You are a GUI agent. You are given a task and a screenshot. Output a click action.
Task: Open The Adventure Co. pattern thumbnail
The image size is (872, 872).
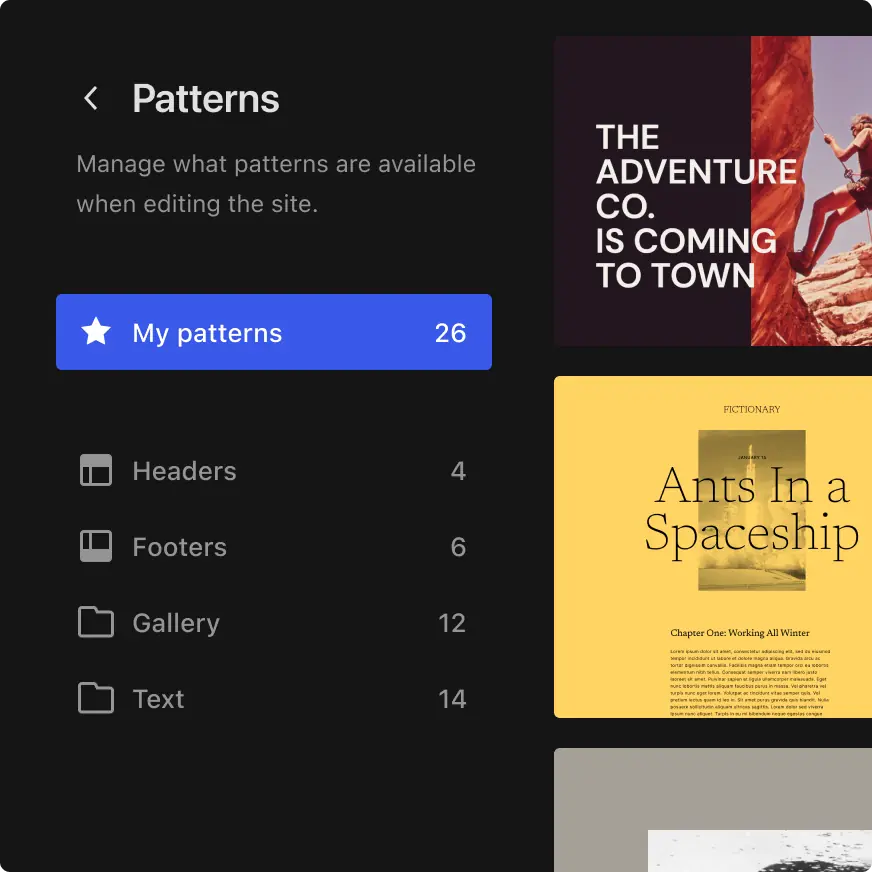(x=712, y=192)
